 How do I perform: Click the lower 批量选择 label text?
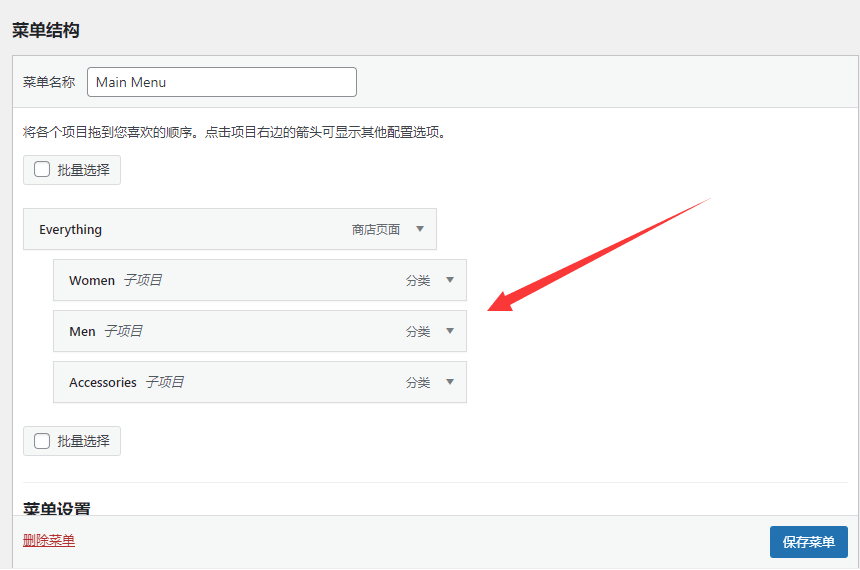coord(83,441)
